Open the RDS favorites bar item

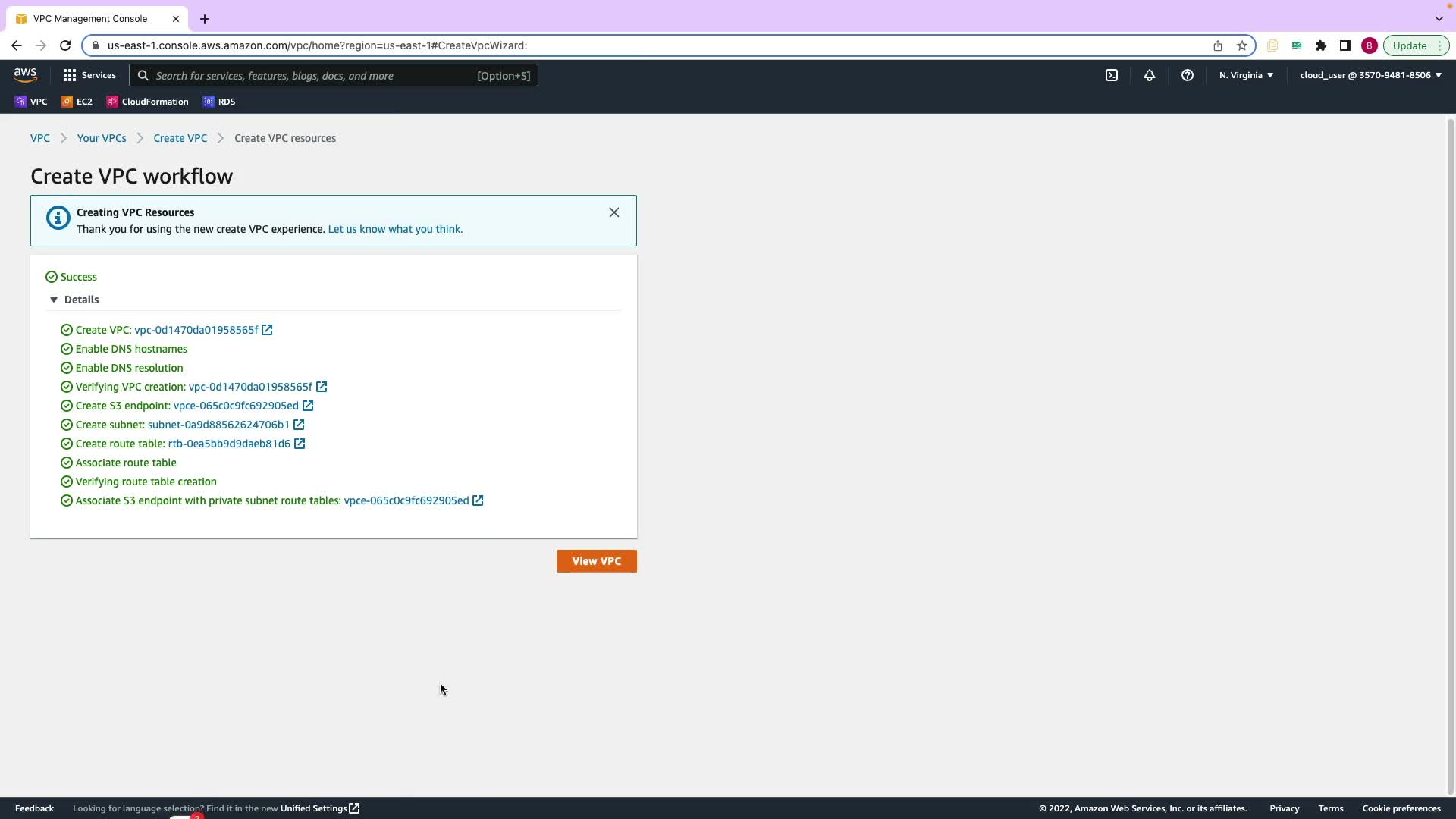point(219,102)
